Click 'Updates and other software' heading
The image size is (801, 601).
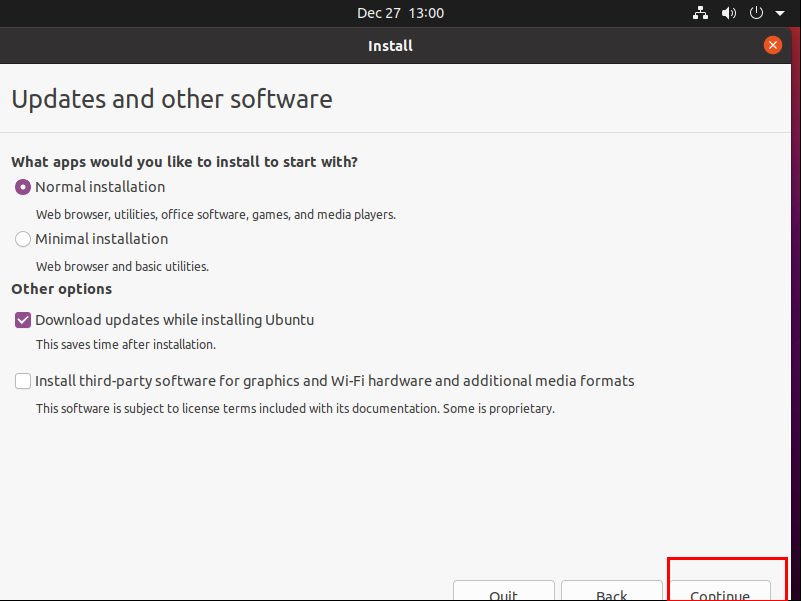[x=172, y=99]
